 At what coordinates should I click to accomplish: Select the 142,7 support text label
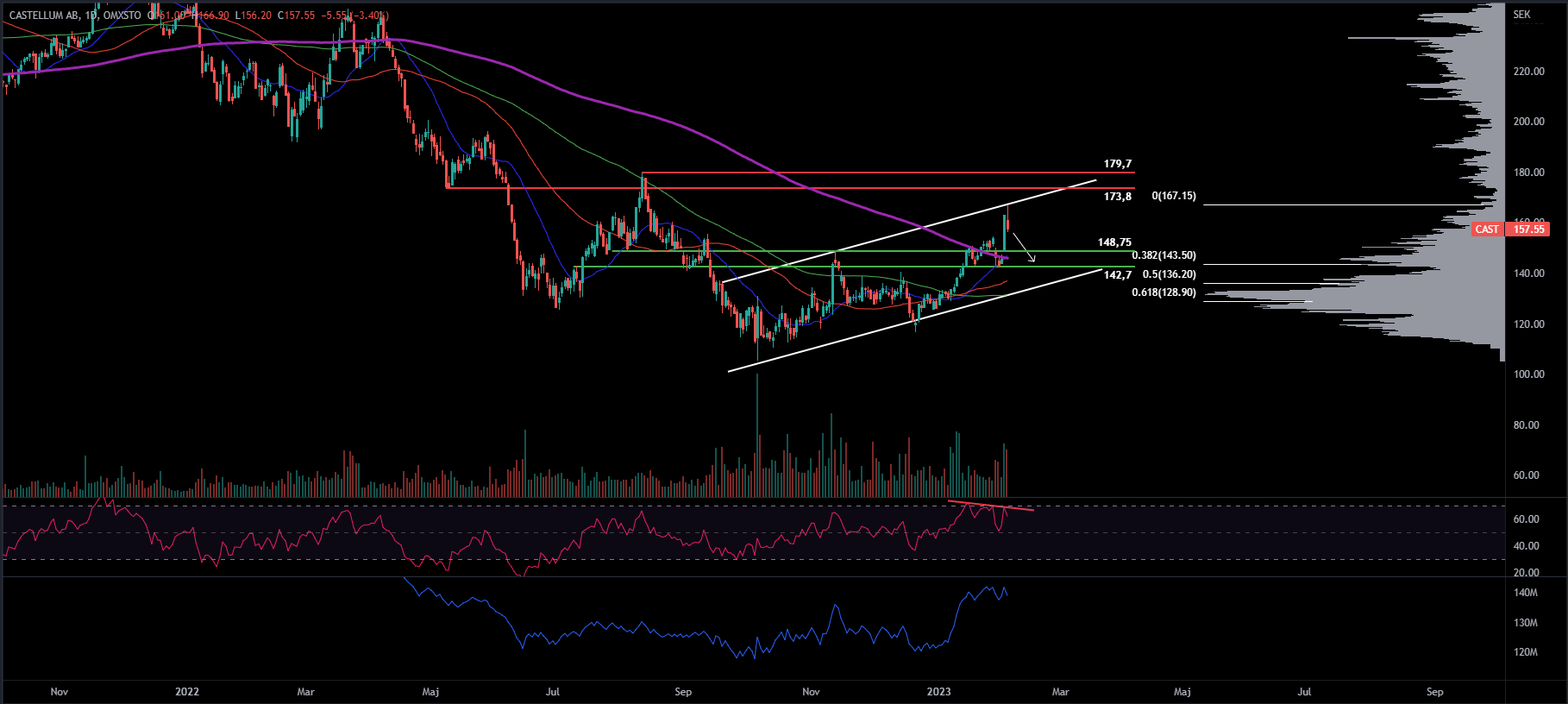1117,275
